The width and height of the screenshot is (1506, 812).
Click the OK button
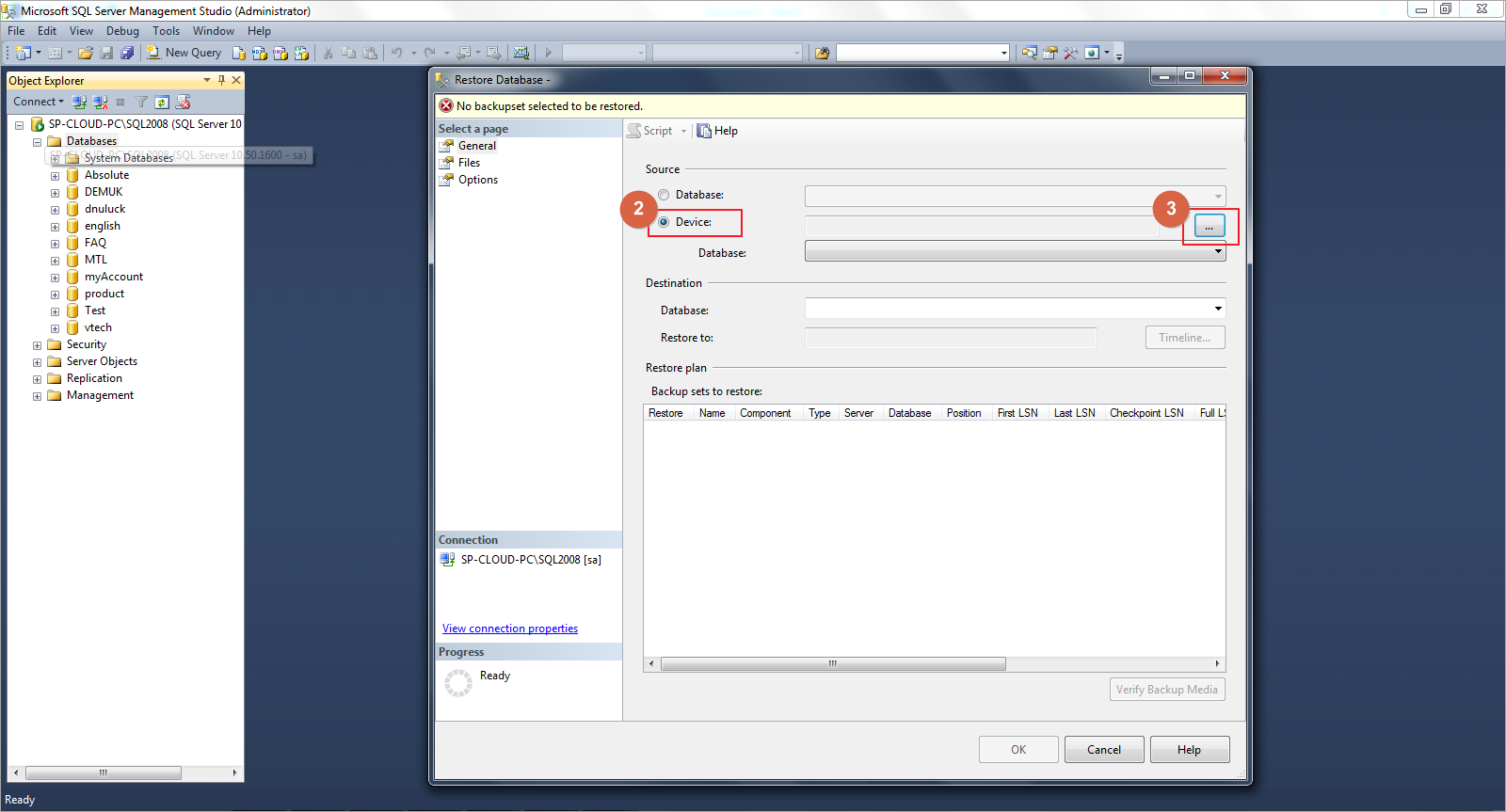click(1018, 750)
